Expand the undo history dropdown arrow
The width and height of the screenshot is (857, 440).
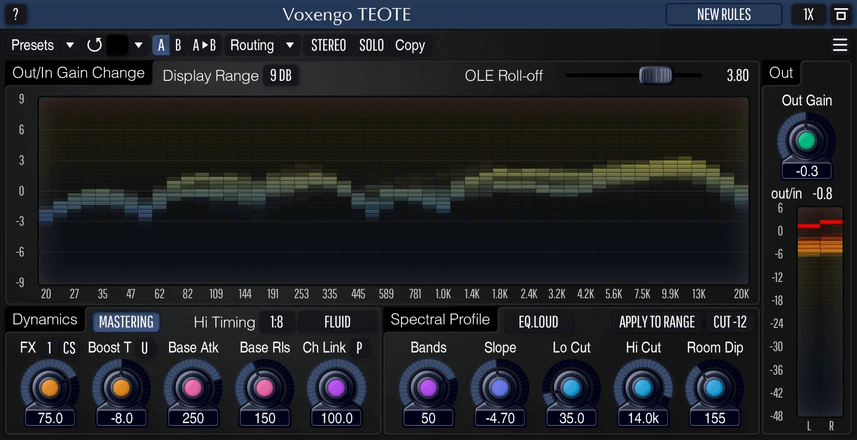(x=139, y=45)
